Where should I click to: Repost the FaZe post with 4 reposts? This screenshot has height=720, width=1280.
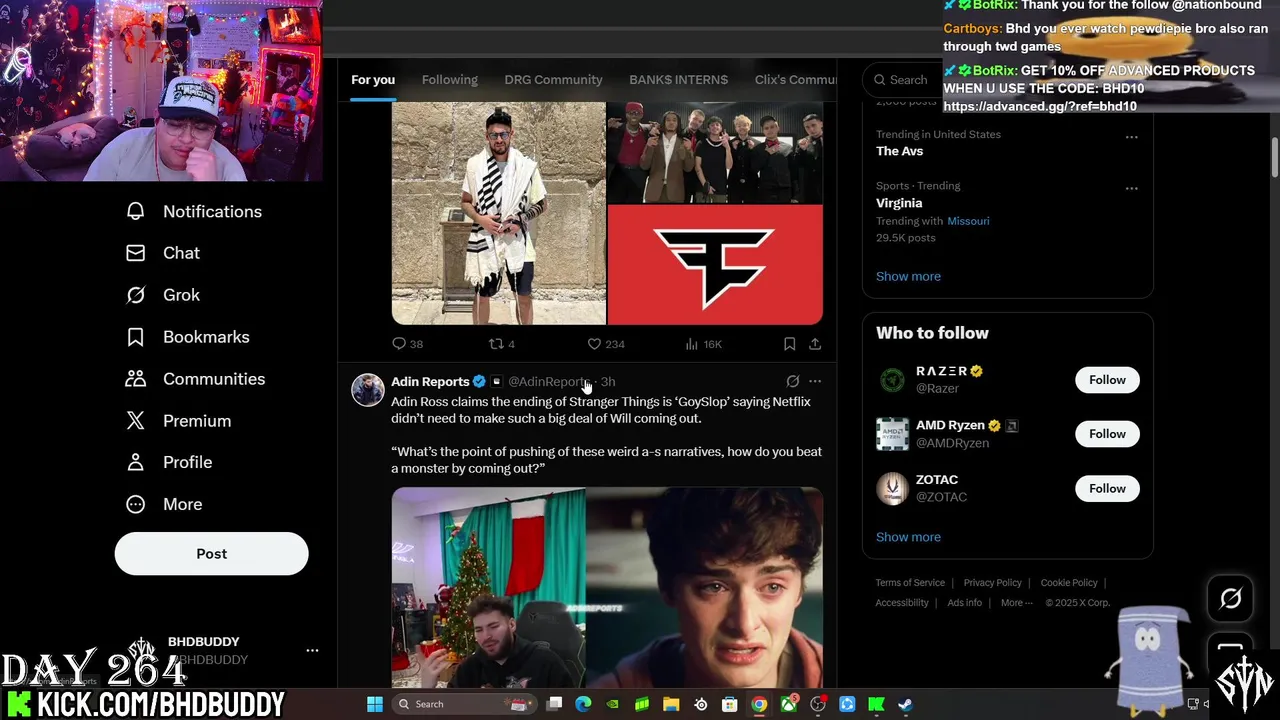coord(496,344)
